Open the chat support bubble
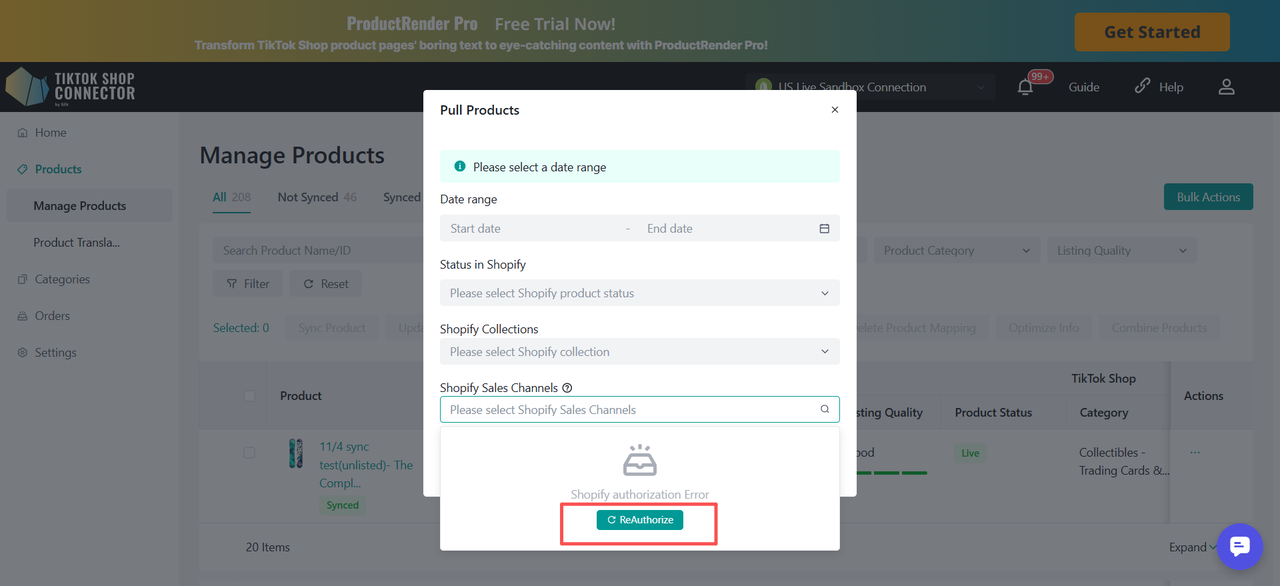The width and height of the screenshot is (1280, 586). pos(1239,546)
